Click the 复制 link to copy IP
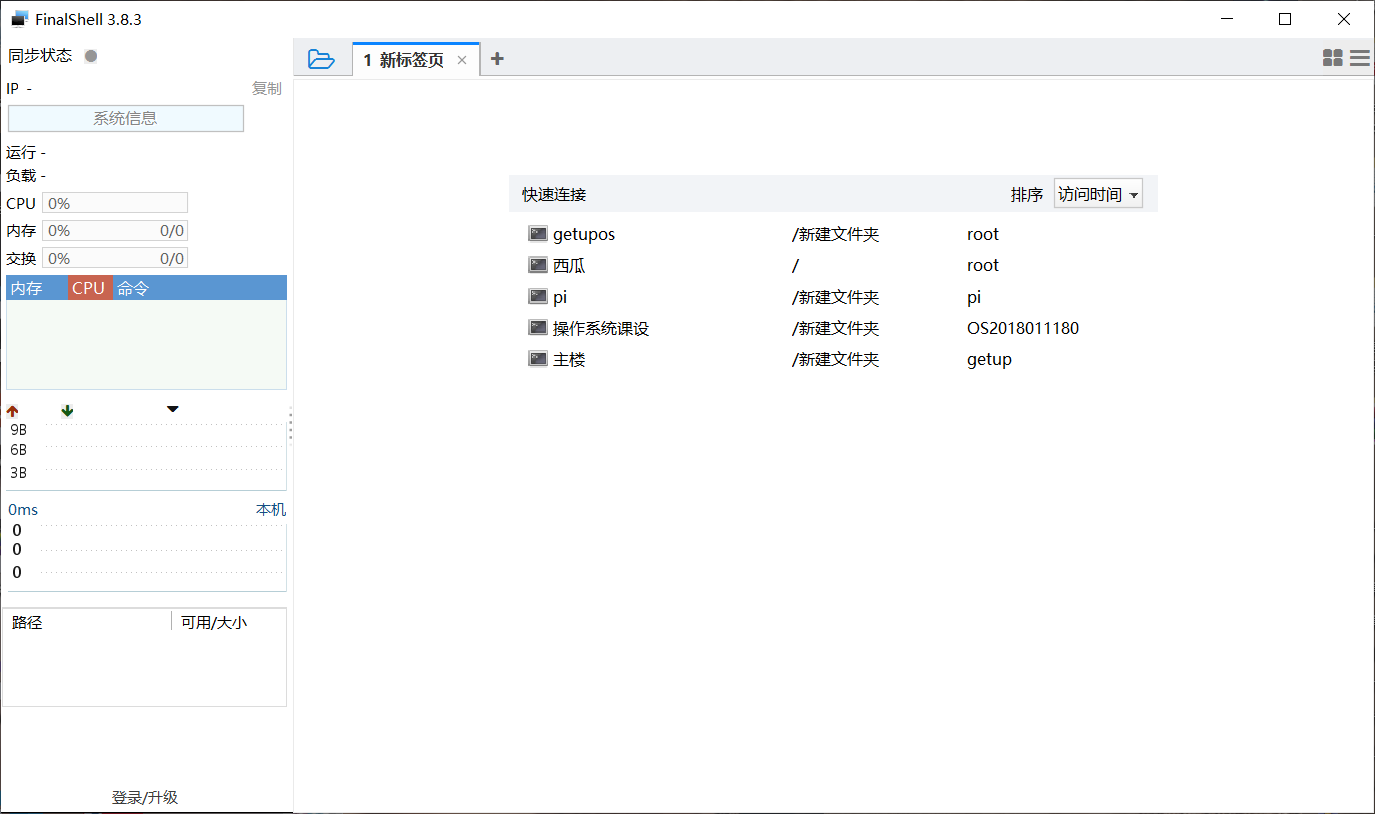The height and width of the screenshot is (814, 1375). click(266, 88)
